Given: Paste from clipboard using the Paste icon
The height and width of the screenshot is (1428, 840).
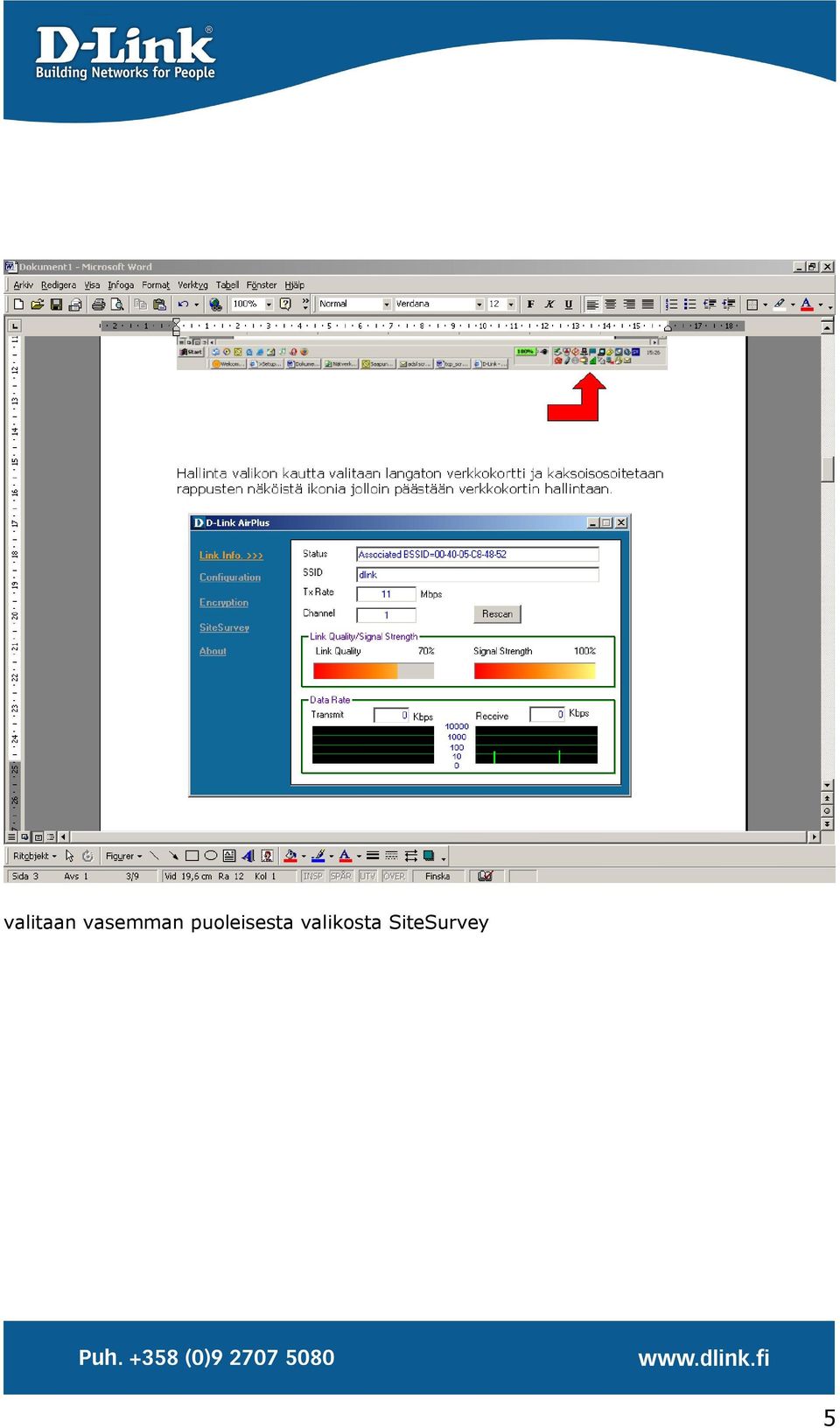Looking at the screenshot, I should click(159, 304).
